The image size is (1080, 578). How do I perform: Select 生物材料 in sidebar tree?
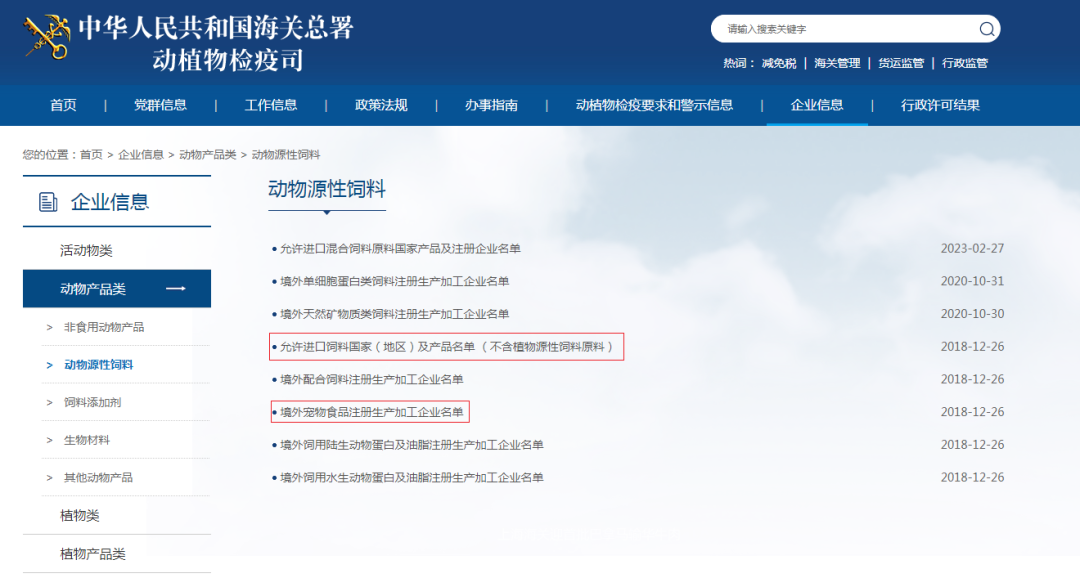86,440
